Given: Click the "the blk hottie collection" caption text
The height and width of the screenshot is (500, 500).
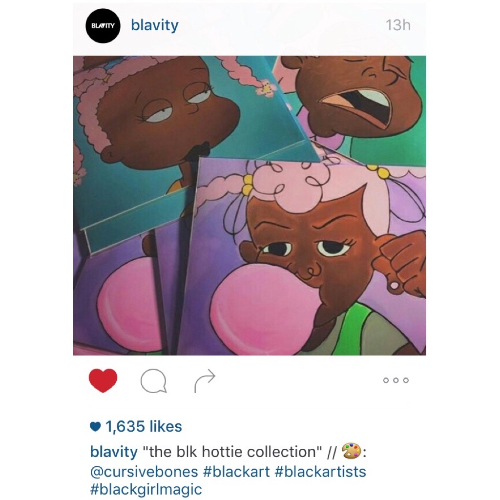Looking at the screenshot, I should click(x=232, y=452).
